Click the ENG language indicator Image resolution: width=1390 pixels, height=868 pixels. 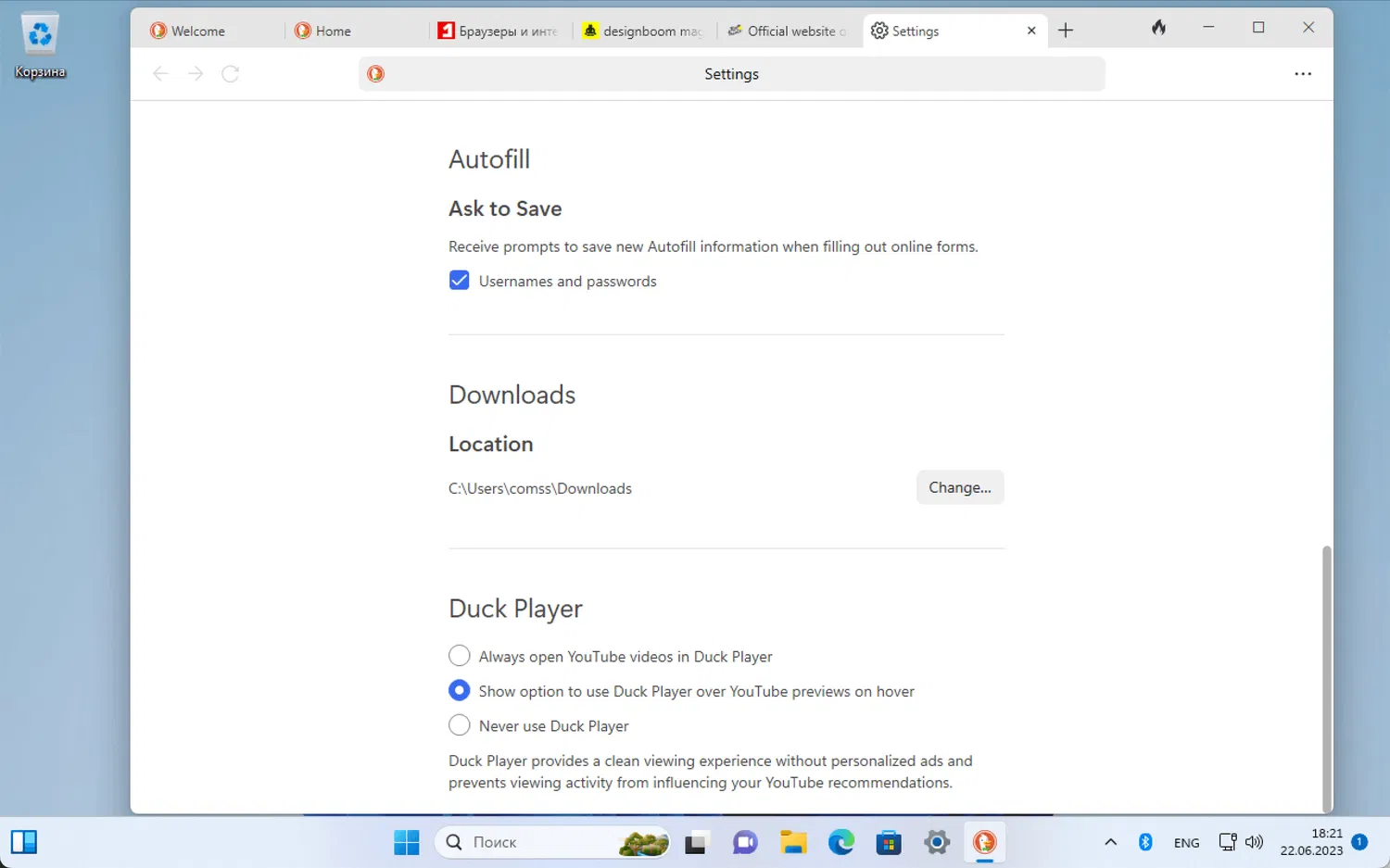pyautogui.click(x=1186, y=843)
